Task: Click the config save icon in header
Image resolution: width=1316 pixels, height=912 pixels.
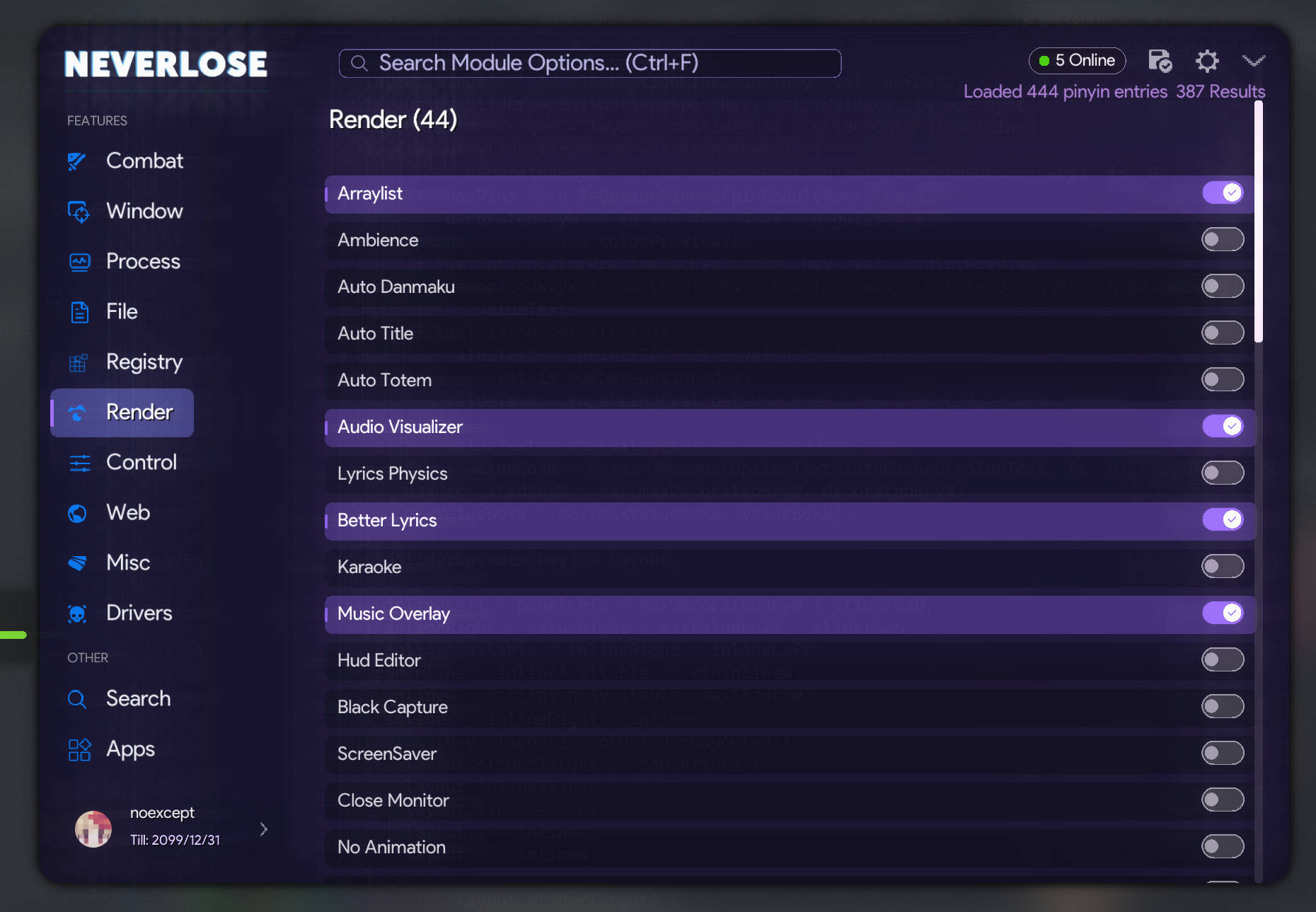Action: pos(1160,61)
